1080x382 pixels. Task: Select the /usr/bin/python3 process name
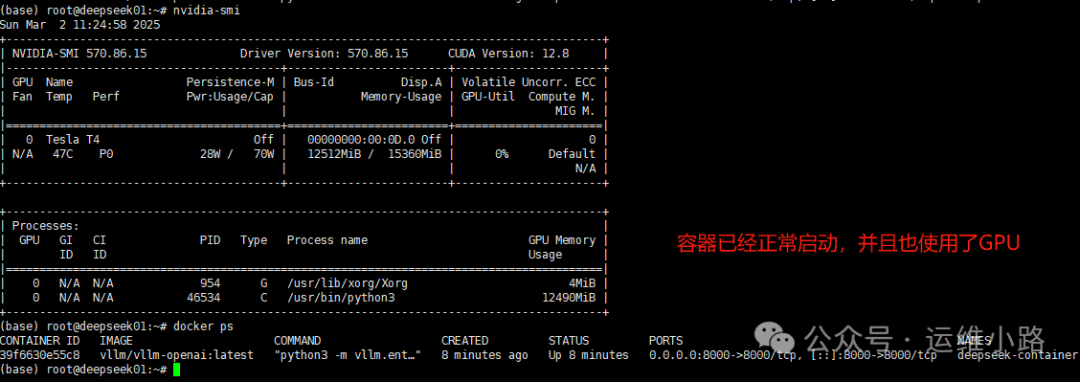tap(340, 298)
